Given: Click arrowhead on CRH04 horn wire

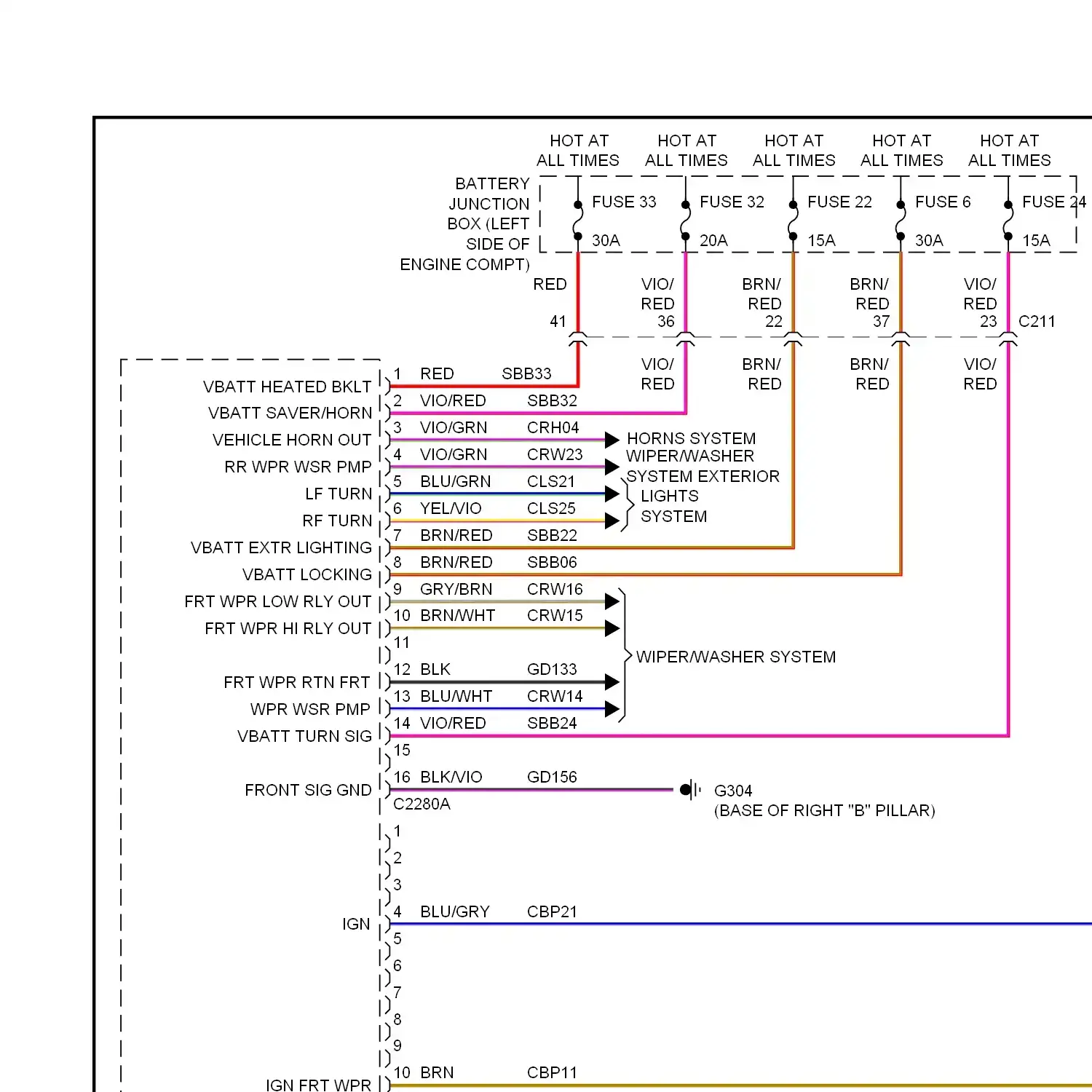Looking at the screenshot, I should coord(612,440).
